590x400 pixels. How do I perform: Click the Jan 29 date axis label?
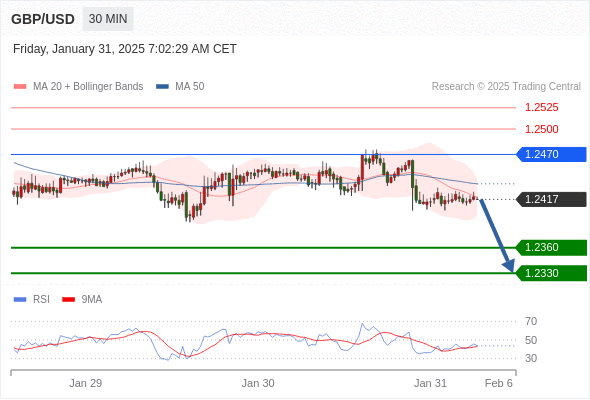point(85,383)
